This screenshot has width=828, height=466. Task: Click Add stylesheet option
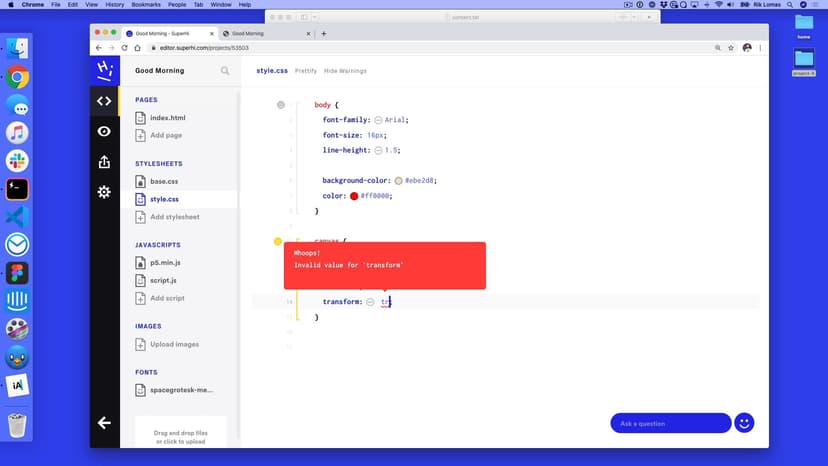[174, 217]
